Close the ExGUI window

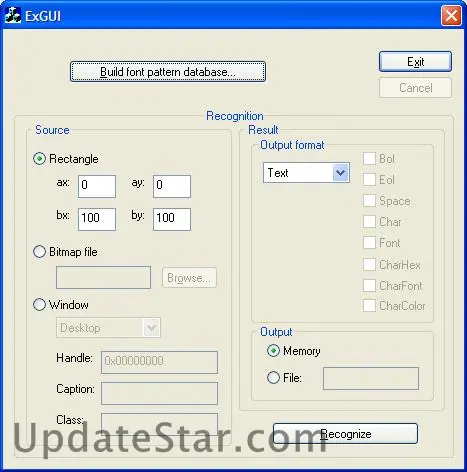tap(451, 16)
